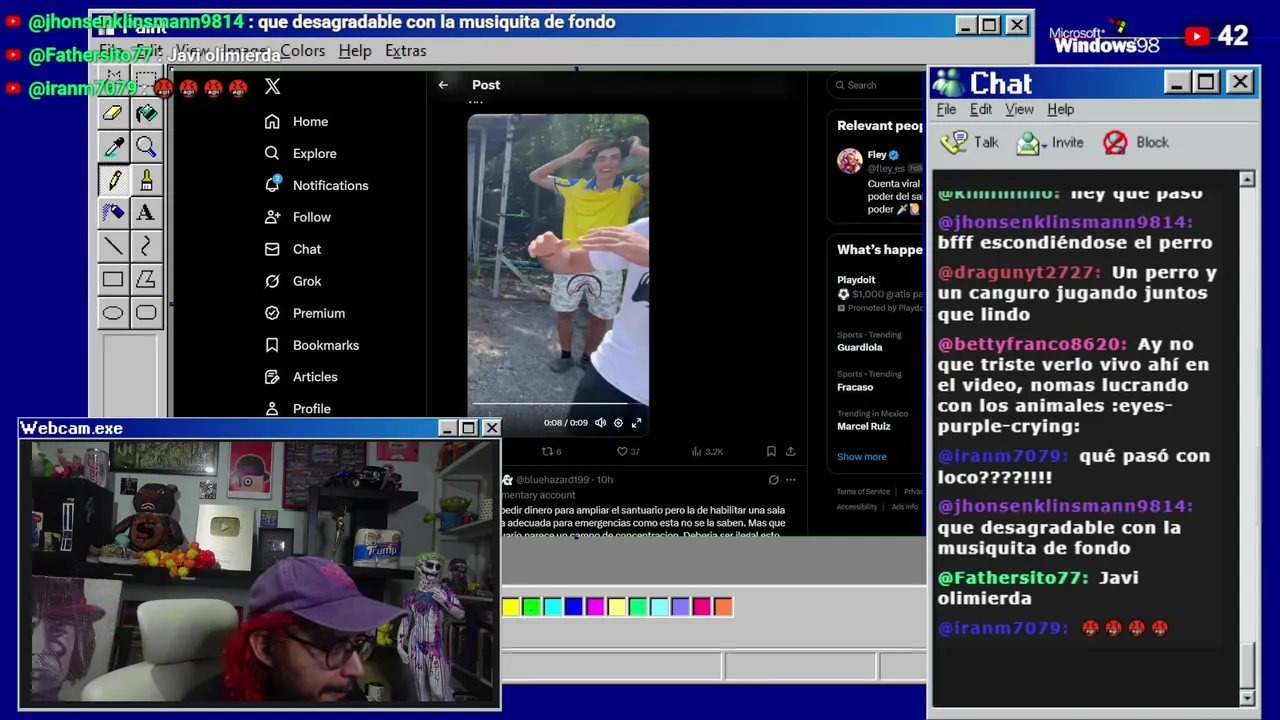The height and width of the screenshot is (720, 1280).
Task: Open Edit menu in Chat window
Action: 981,110
